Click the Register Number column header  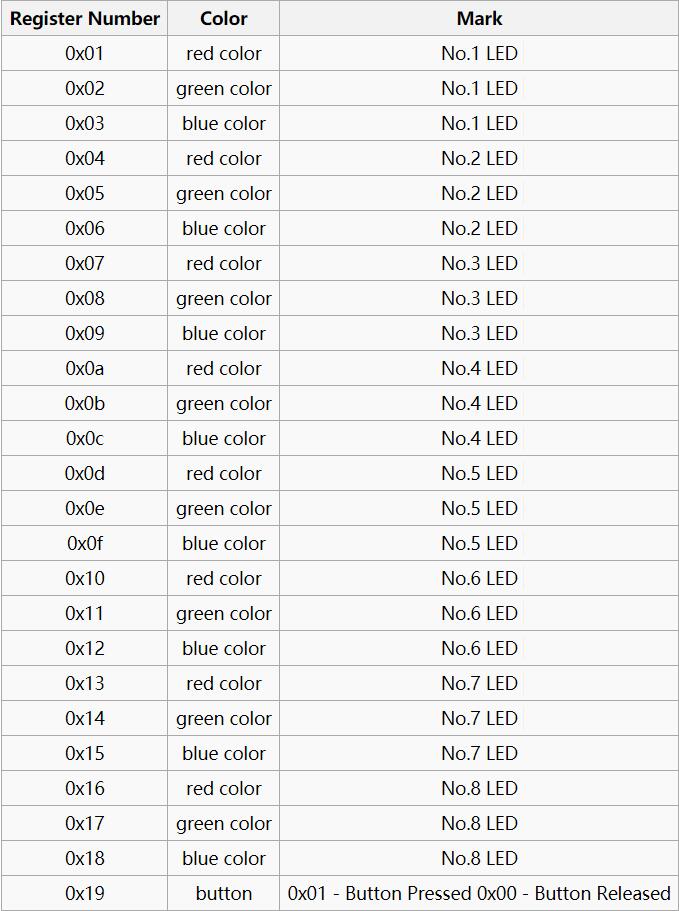point(85,19)
